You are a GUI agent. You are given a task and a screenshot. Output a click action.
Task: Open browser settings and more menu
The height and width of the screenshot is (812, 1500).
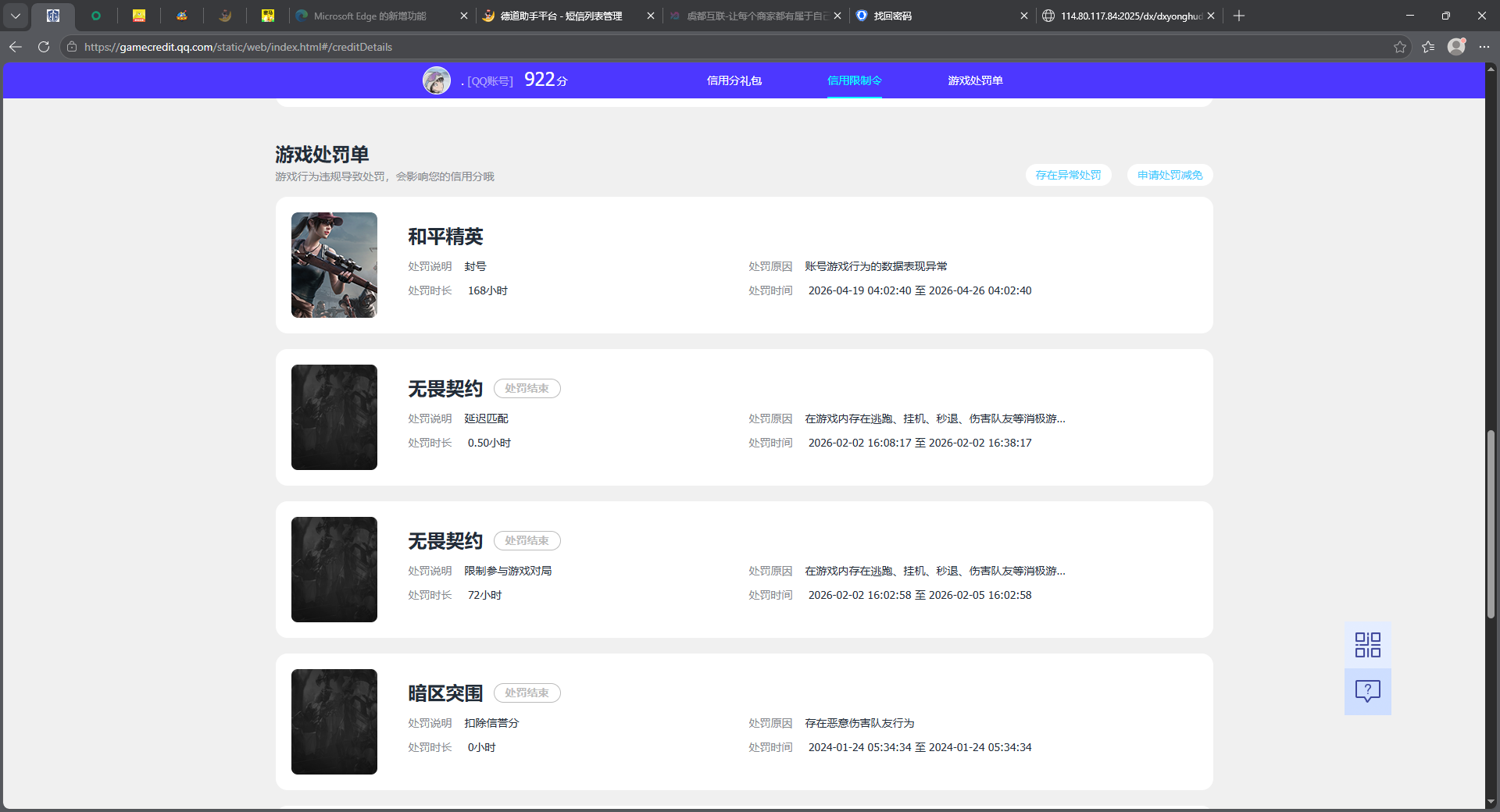[1484, 47]
